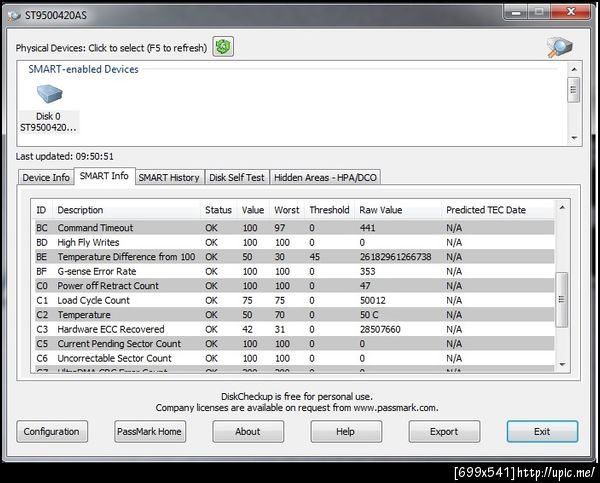The width and height of the screenshot is (600, 483).
Task: Click the Value column header
Action: coord(253,210)
